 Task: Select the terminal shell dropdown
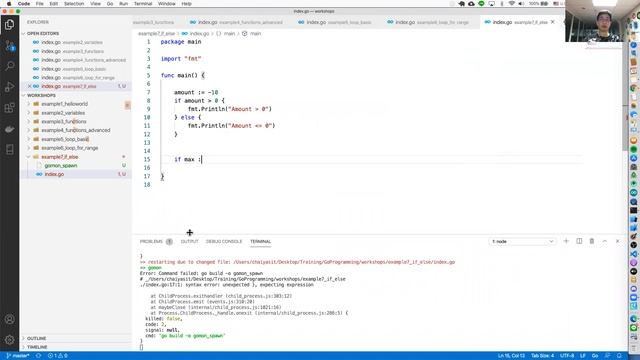click(522, 242)
